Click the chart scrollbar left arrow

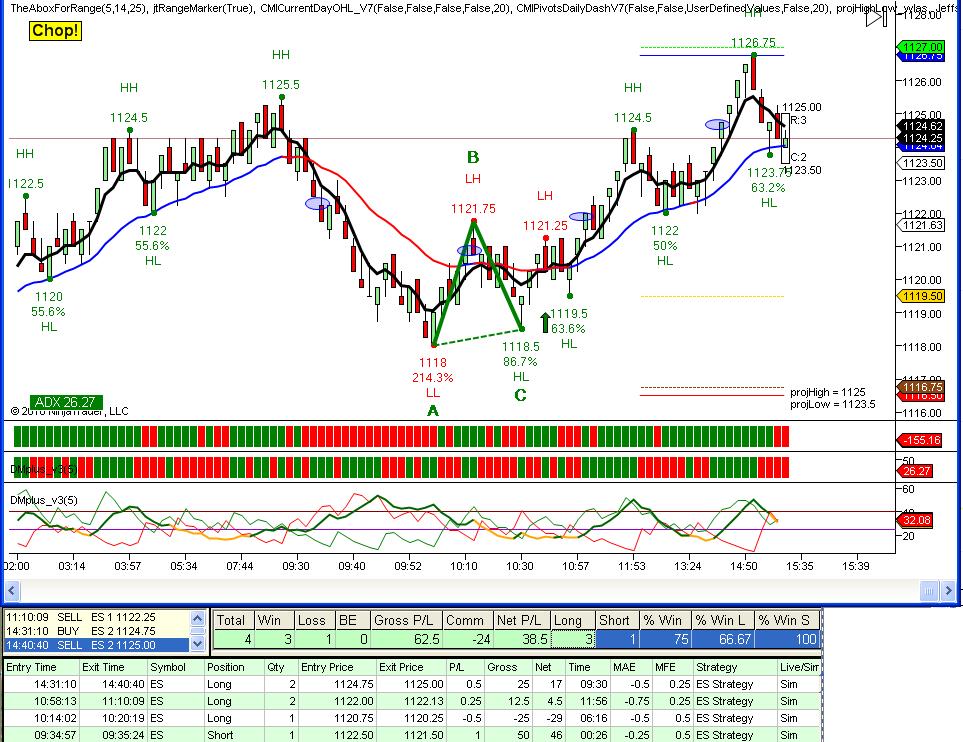[12, 591]
